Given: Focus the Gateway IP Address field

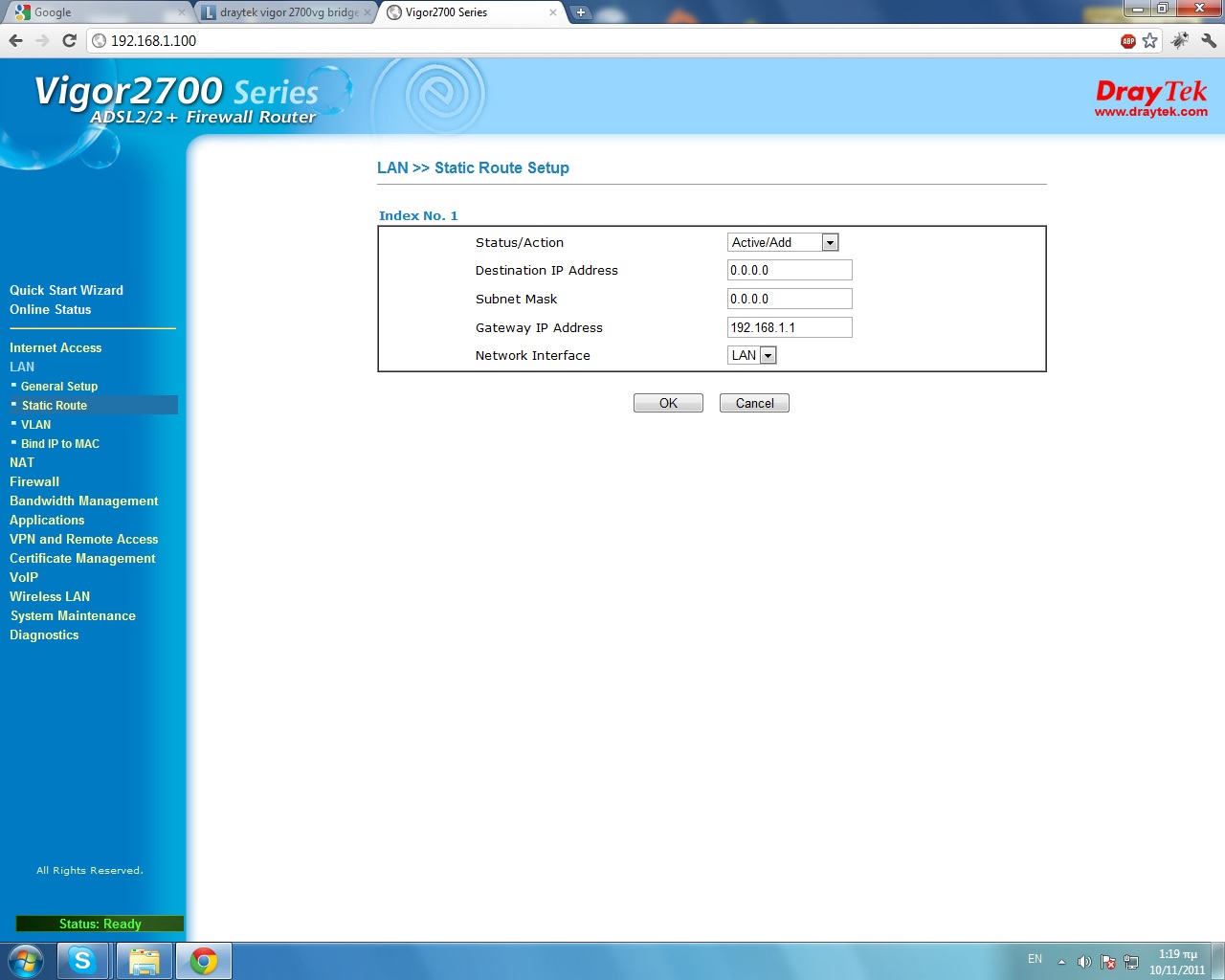Looking at the screenshot, I should 790,327.
